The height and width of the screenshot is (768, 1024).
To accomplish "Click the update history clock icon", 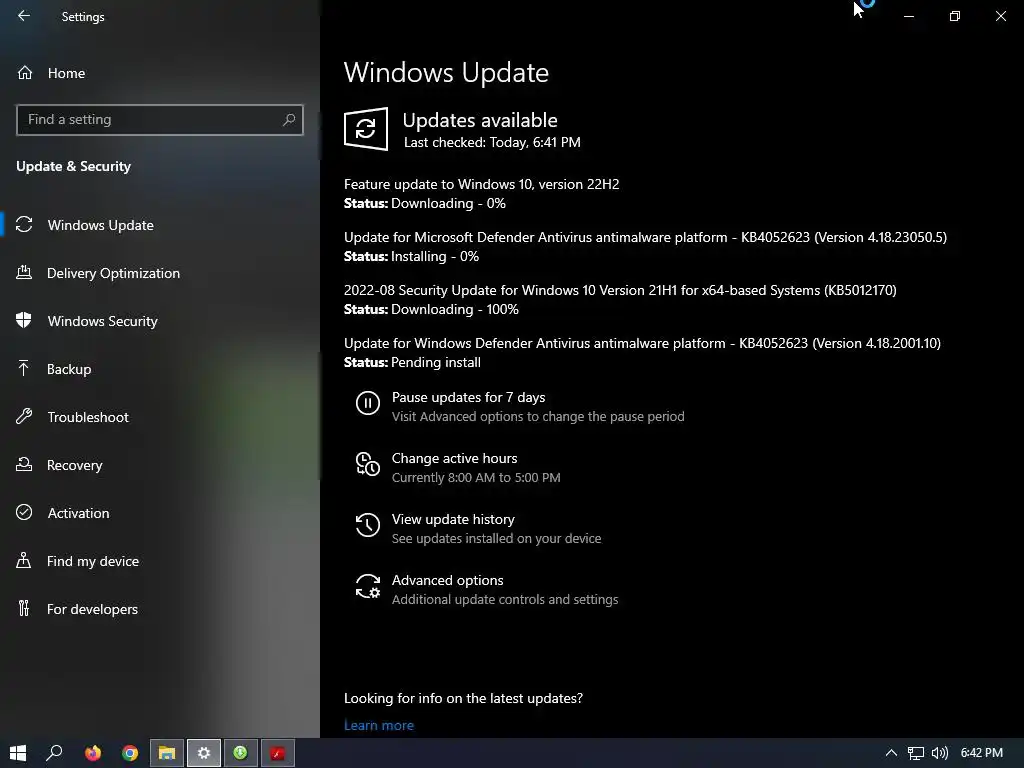I will click(x=368, y=525).
